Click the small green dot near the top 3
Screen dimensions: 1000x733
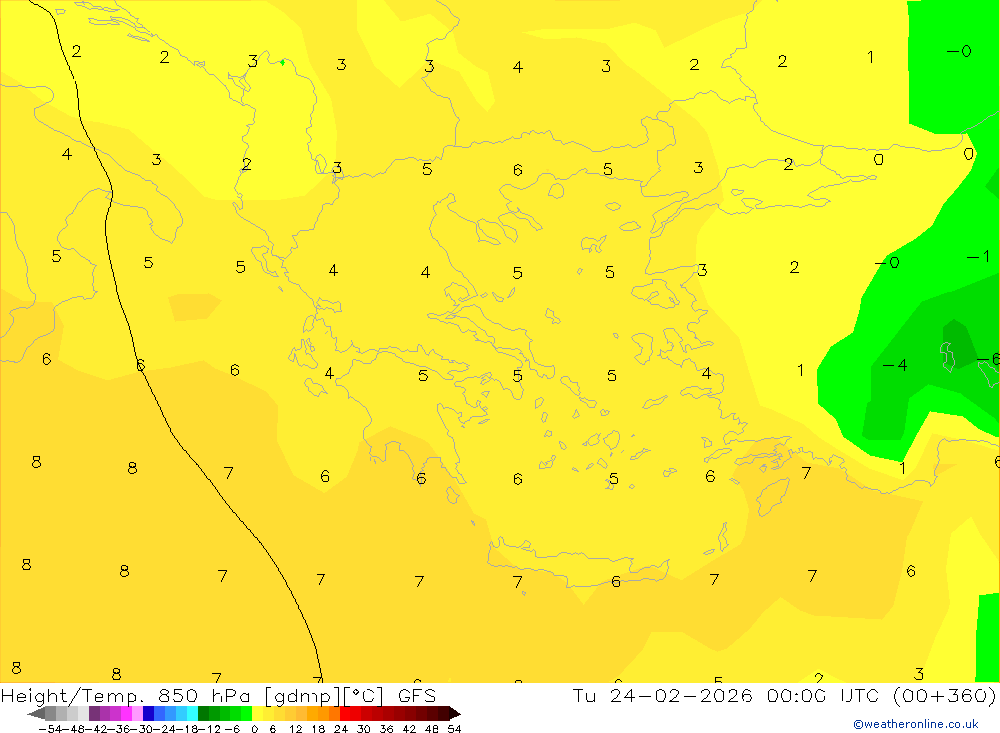[283, 62]
